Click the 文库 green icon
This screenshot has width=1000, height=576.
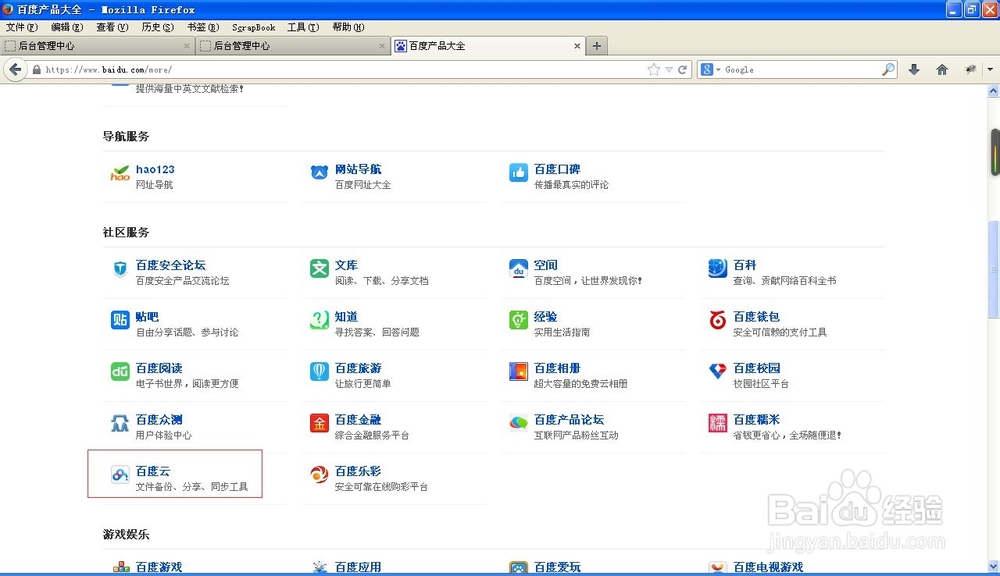tap(319, 268)
